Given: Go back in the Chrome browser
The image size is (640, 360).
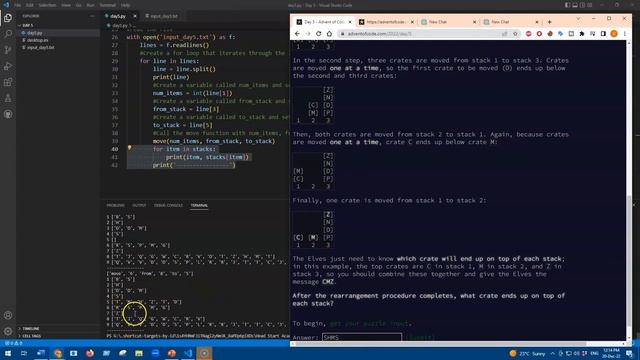Looking at the screenshot, I should click(x=297, y=34).
